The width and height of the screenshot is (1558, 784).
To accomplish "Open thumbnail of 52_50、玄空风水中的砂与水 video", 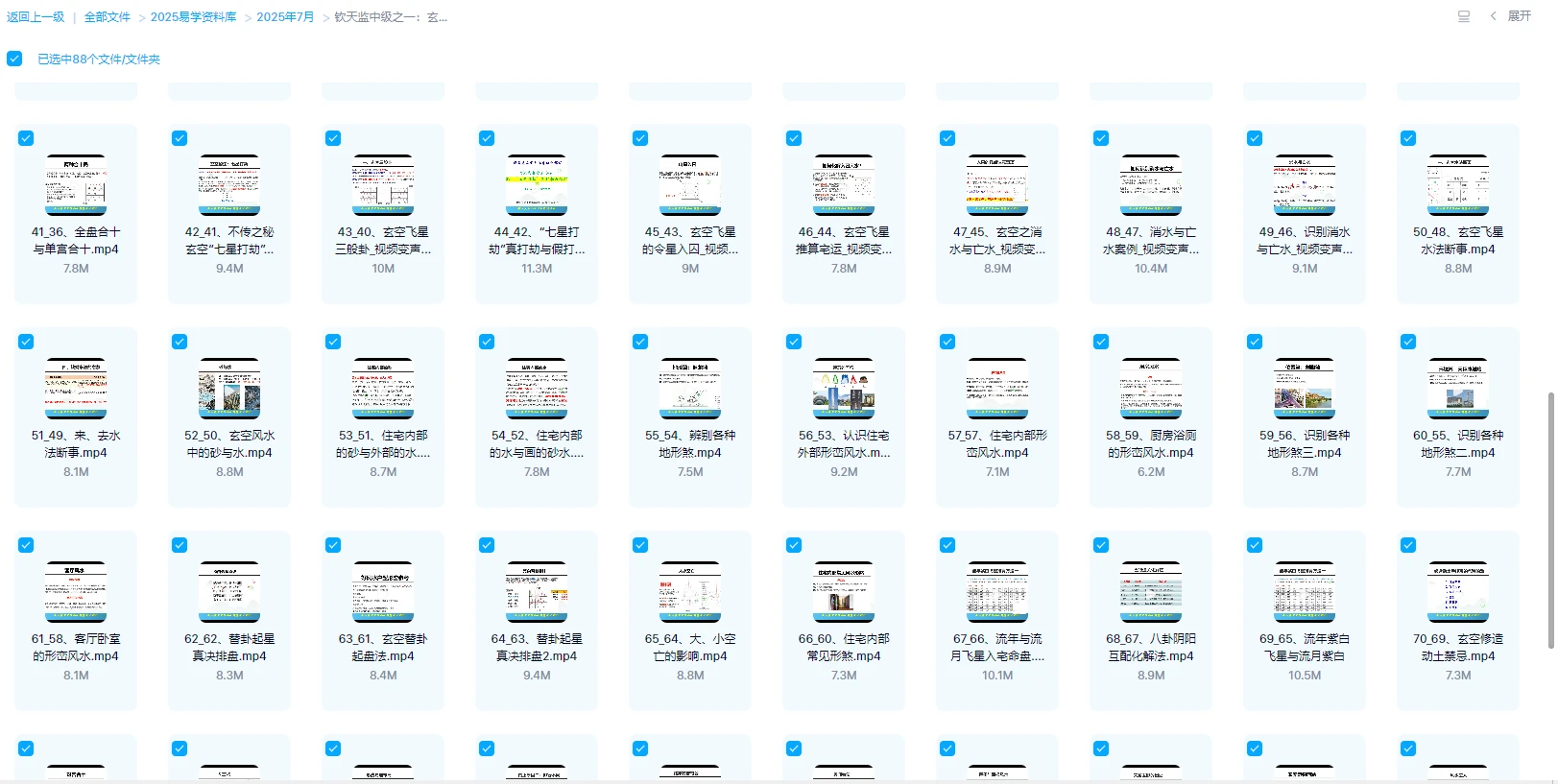I will point(229,388).
